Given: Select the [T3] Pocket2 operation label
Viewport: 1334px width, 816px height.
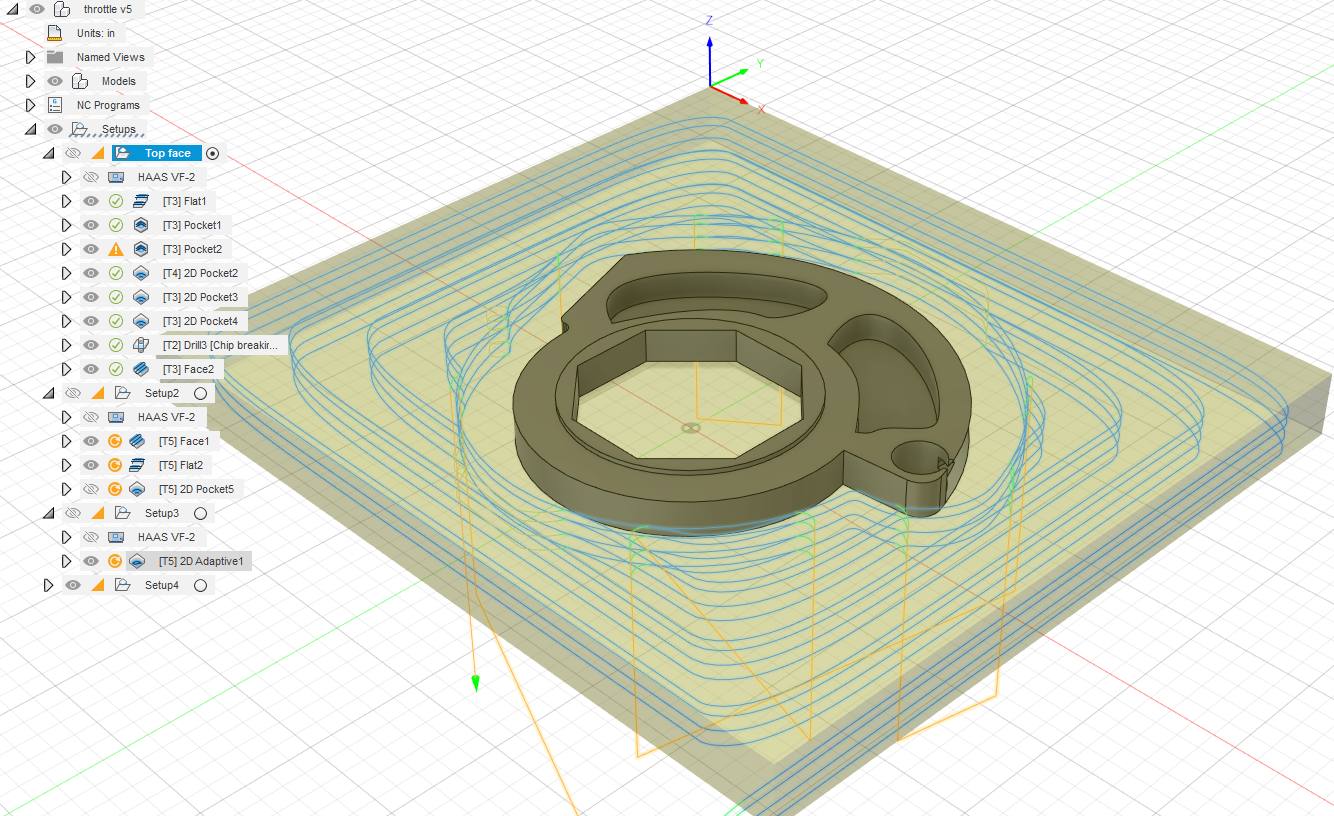Looking at the screenshot, I should click(192, 249).
